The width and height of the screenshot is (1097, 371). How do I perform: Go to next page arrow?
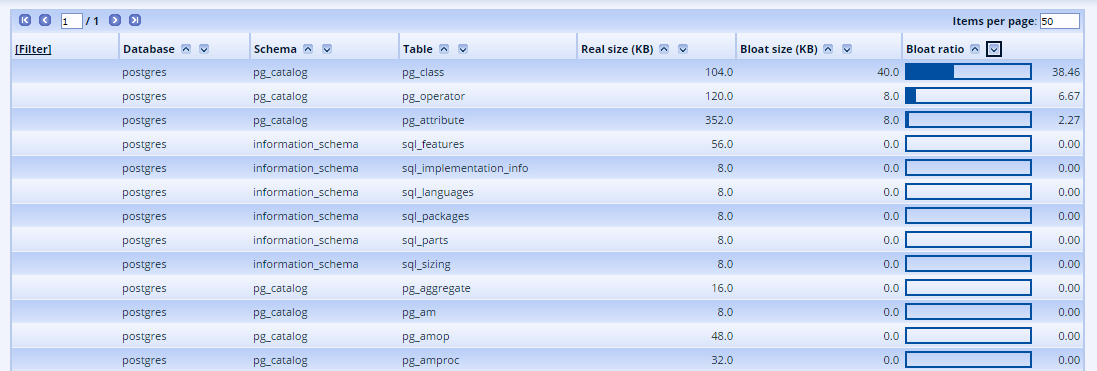pos(115,20)
